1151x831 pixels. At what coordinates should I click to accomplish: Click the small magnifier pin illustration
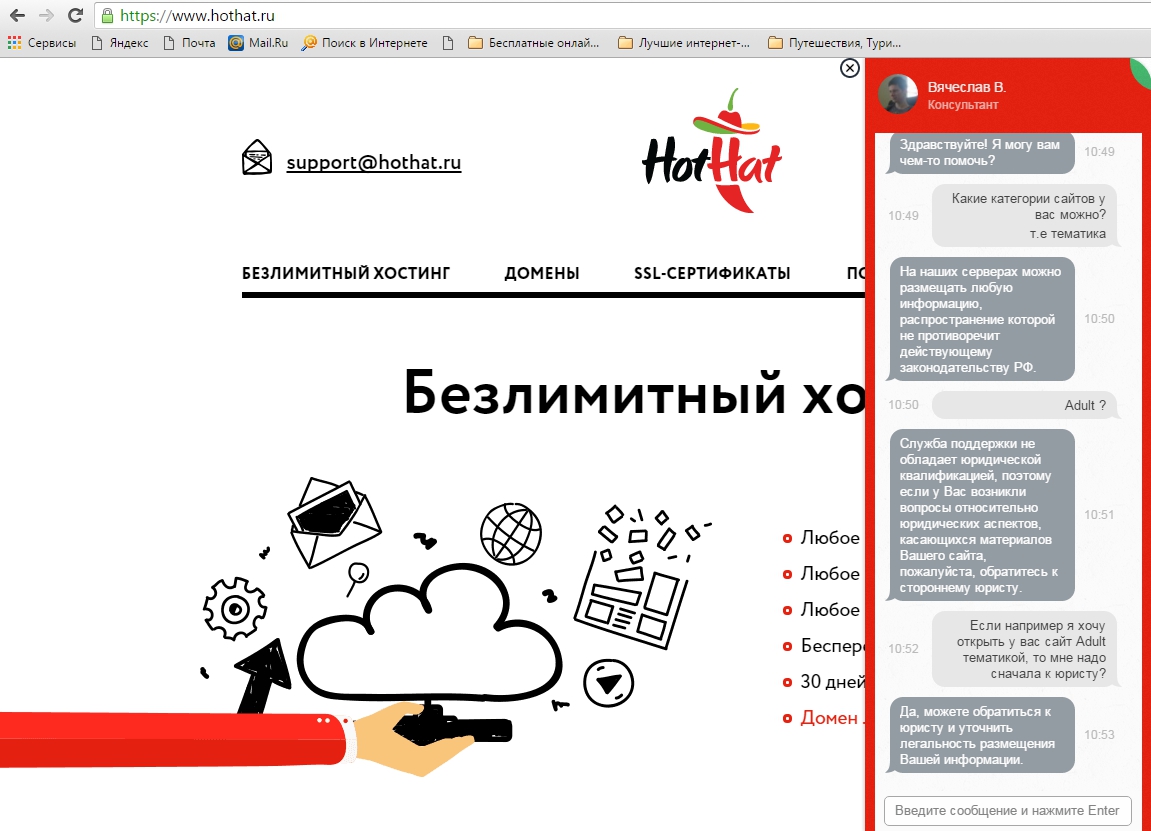[x=357, y=579]
